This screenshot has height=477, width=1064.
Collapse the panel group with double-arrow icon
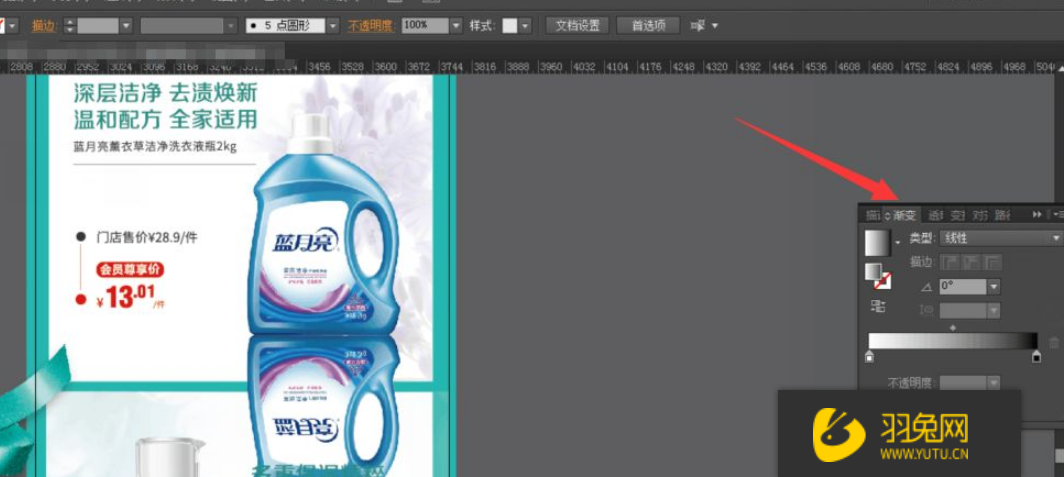[x=1037, y=214]
